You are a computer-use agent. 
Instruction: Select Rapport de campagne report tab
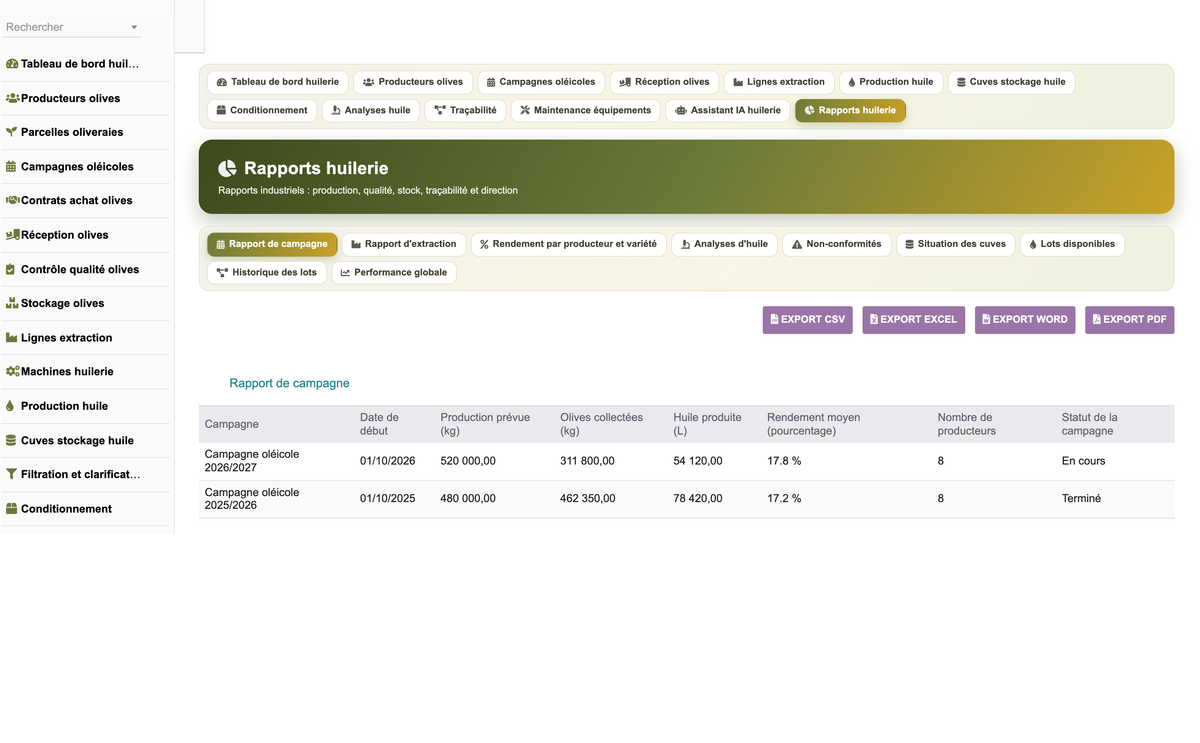pyautogui.click(x=272, y=244)
